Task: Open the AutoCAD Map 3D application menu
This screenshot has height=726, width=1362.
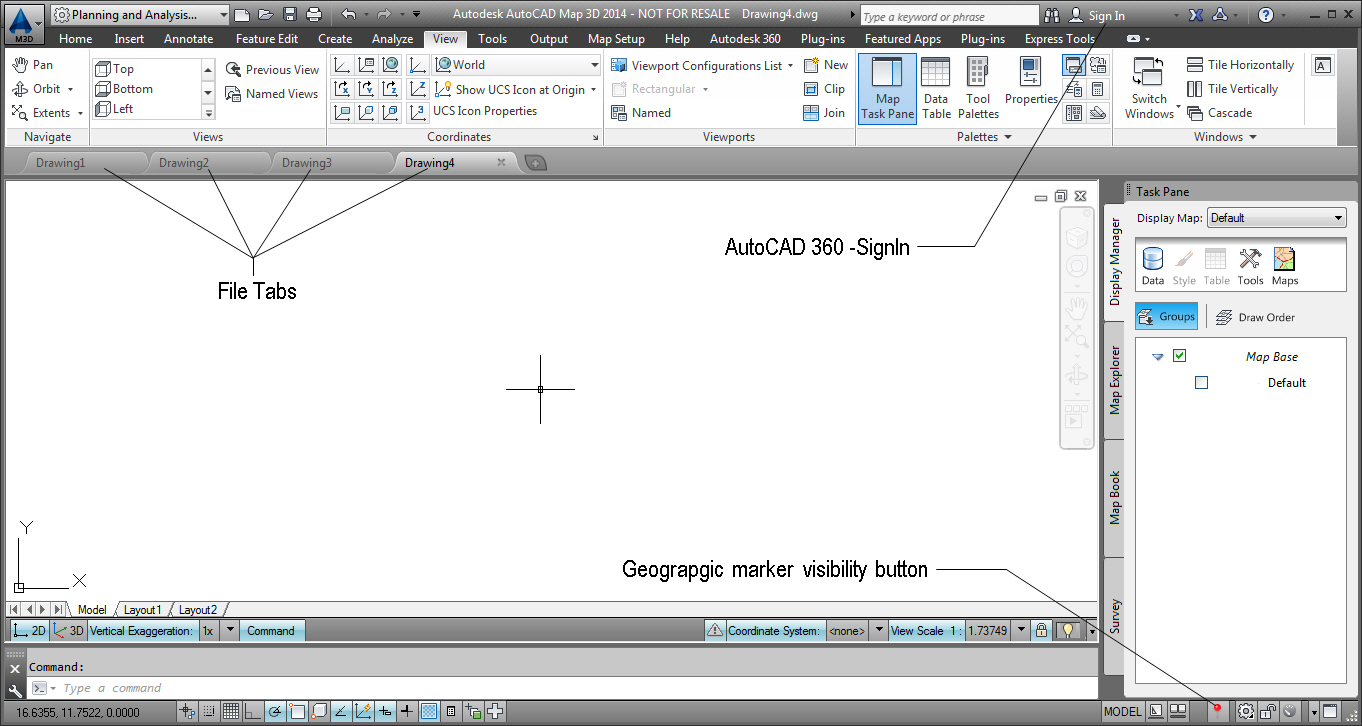Action: click(x=25, y=23)
